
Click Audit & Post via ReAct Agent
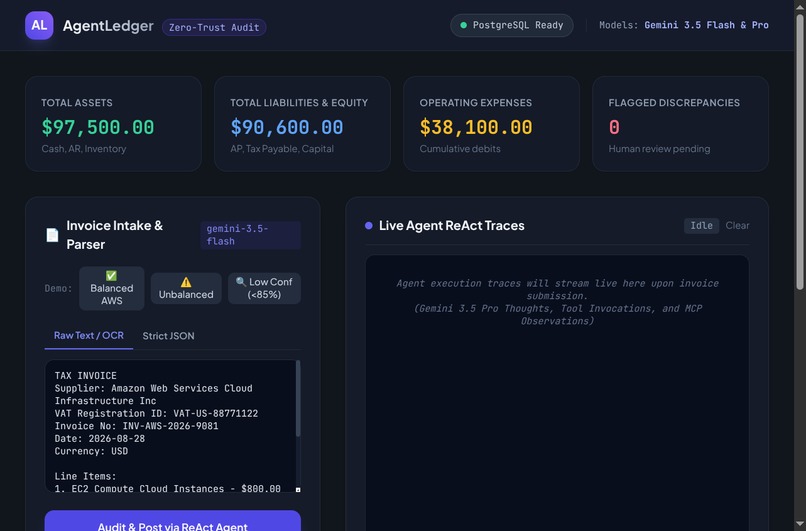pyautogui.click(x=173, y=521)
